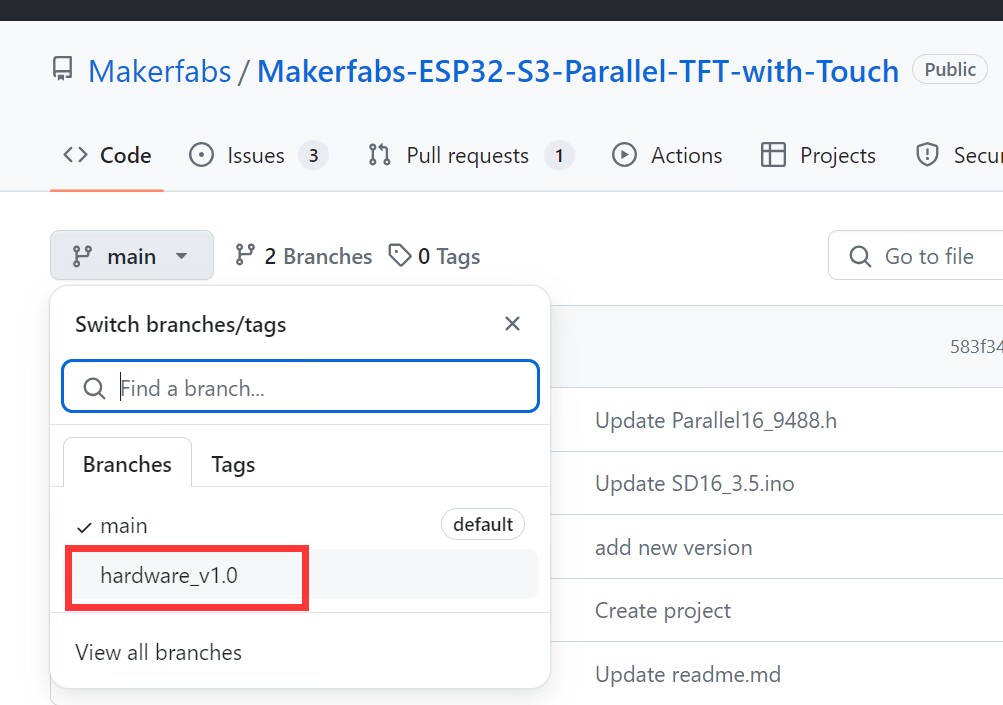This screenshot has height=705, width=1003.
Task: Click the commit hash 583f34
Action: tap(976, 347)
